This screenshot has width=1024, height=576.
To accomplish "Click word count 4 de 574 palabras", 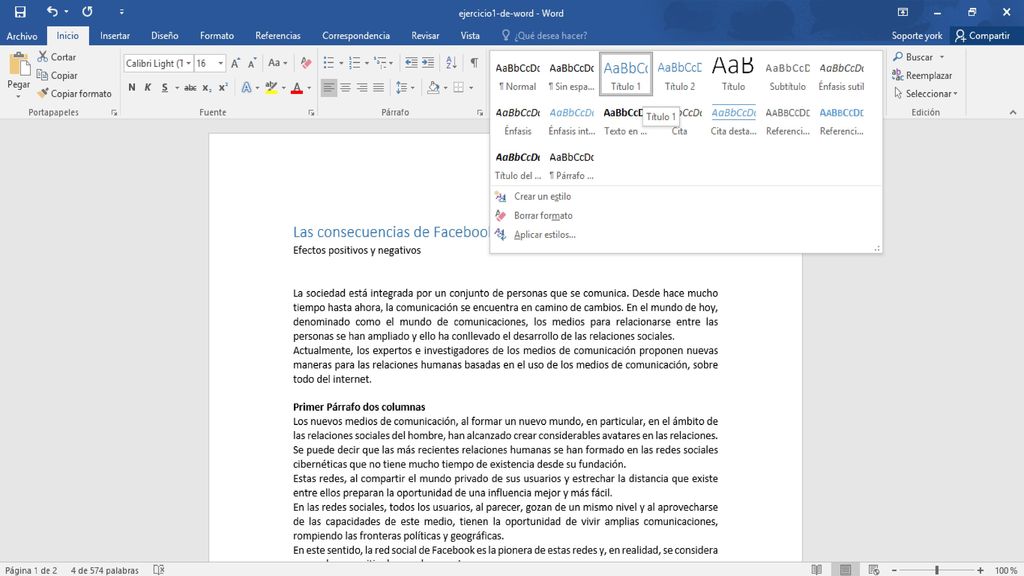I will click(104, 570).
